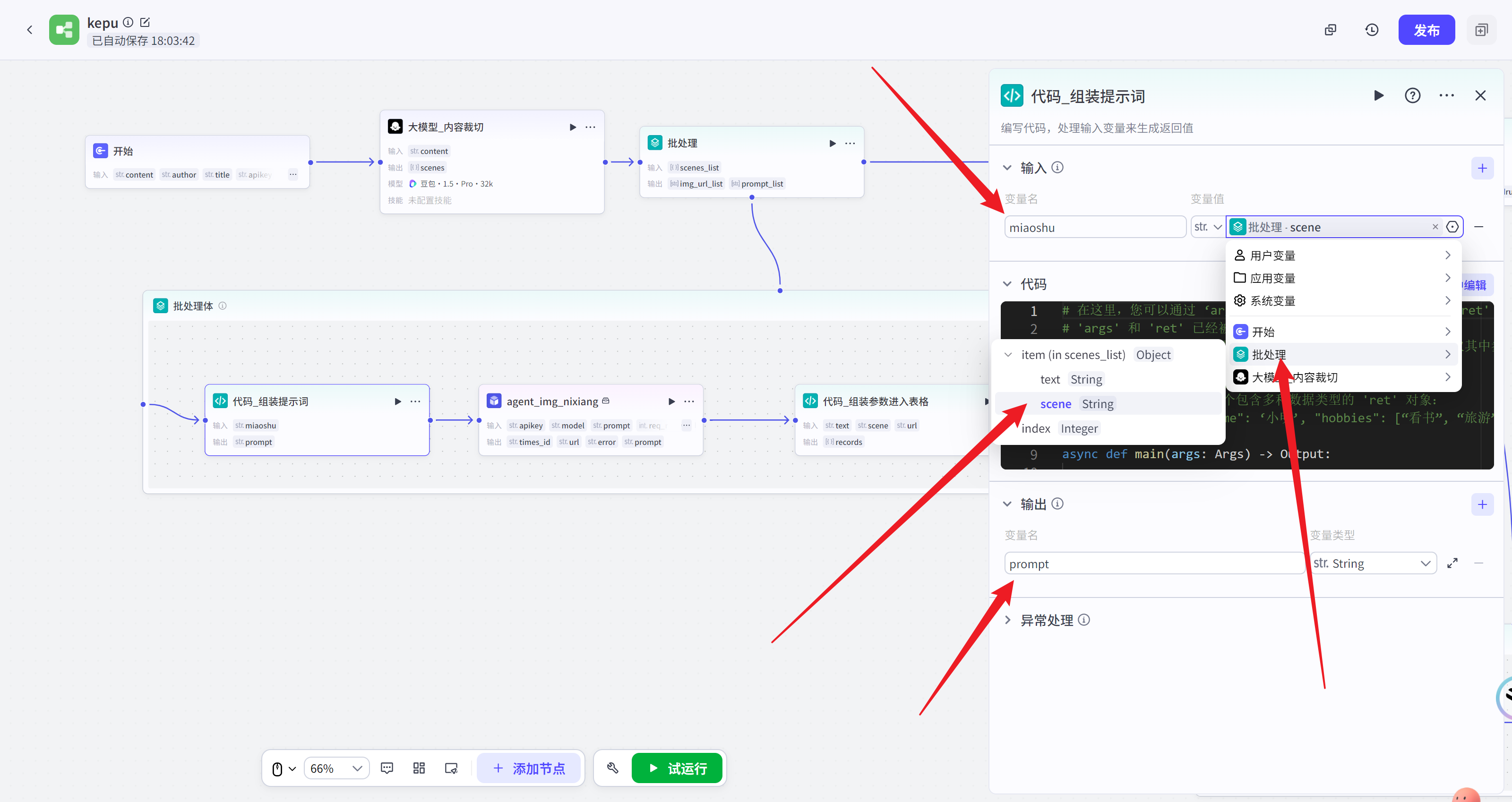This screenshot has width=1512, height=802.
Task: Show 批处理体 info tooltip
Action: click(x=223, y=306)
